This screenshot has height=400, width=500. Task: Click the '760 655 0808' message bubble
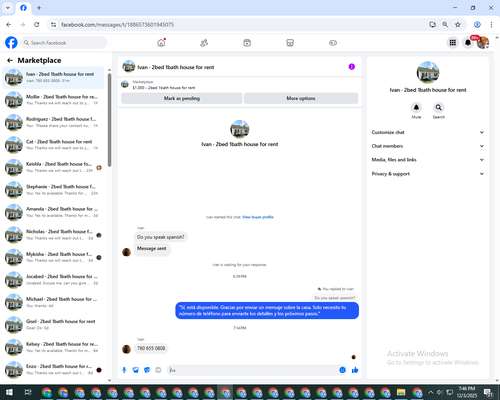tap(151, 348)
